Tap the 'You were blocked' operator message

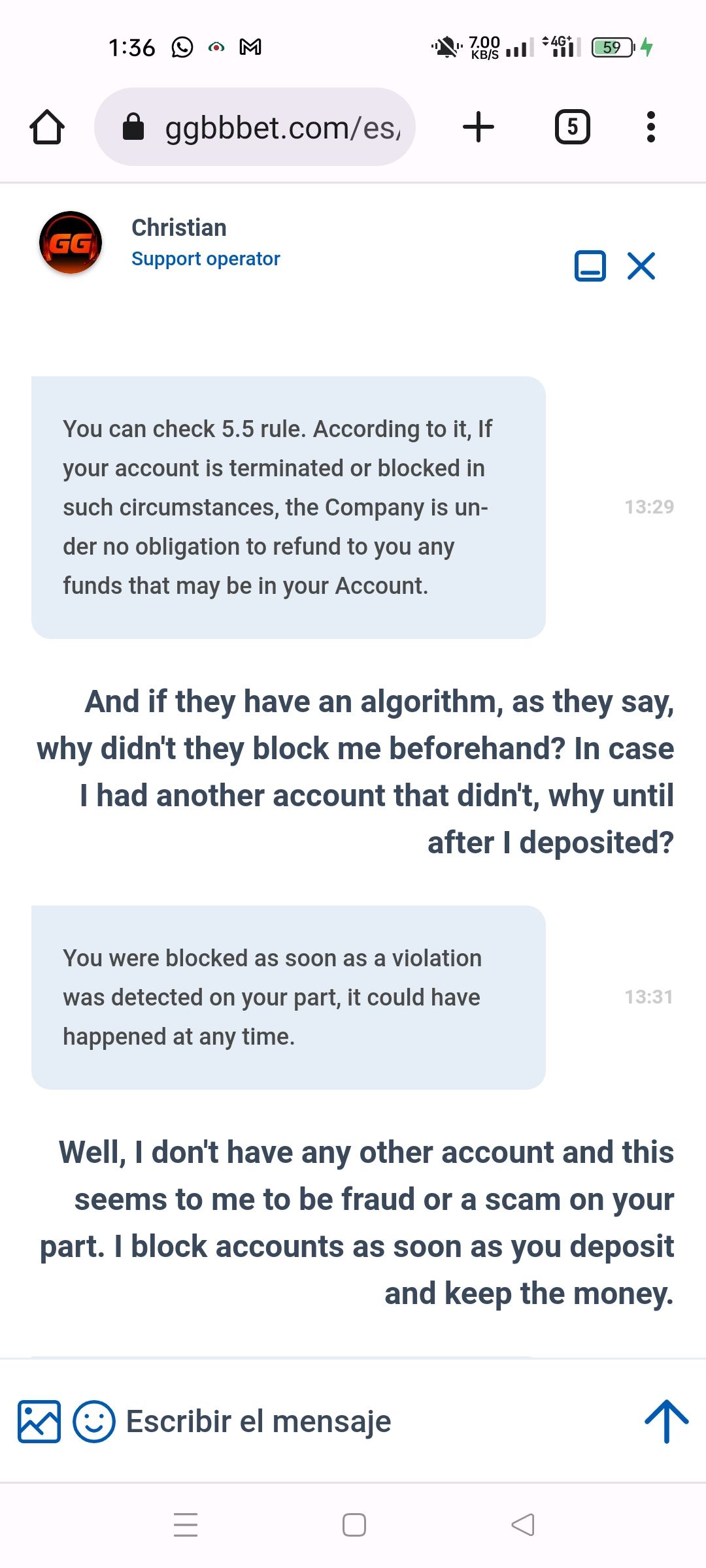click(288, 998)
